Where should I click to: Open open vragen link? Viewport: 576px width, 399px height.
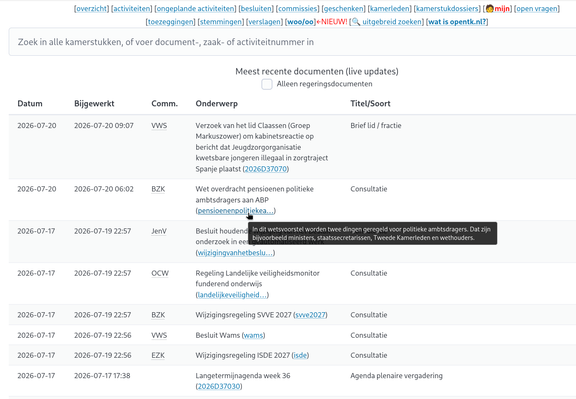click(x=537, y=8)
